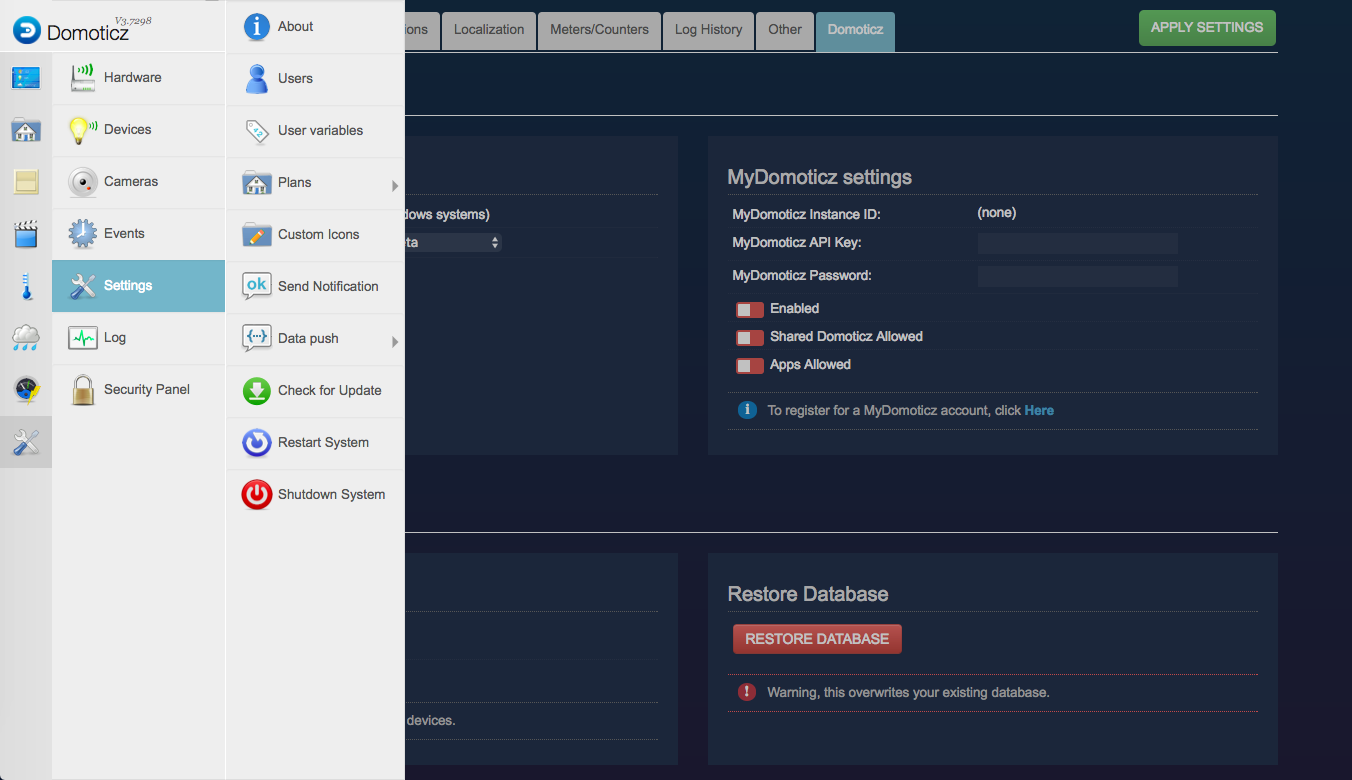Viewport: 1352px width, 780px height.
Task: Click the (none) Instance ID value
Action: pos(997,213)
